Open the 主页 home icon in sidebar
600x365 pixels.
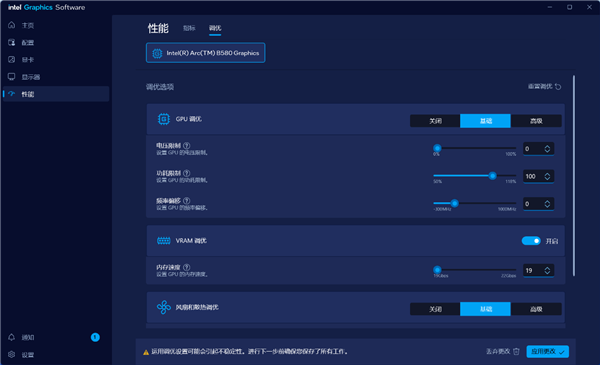coord(11,25)
